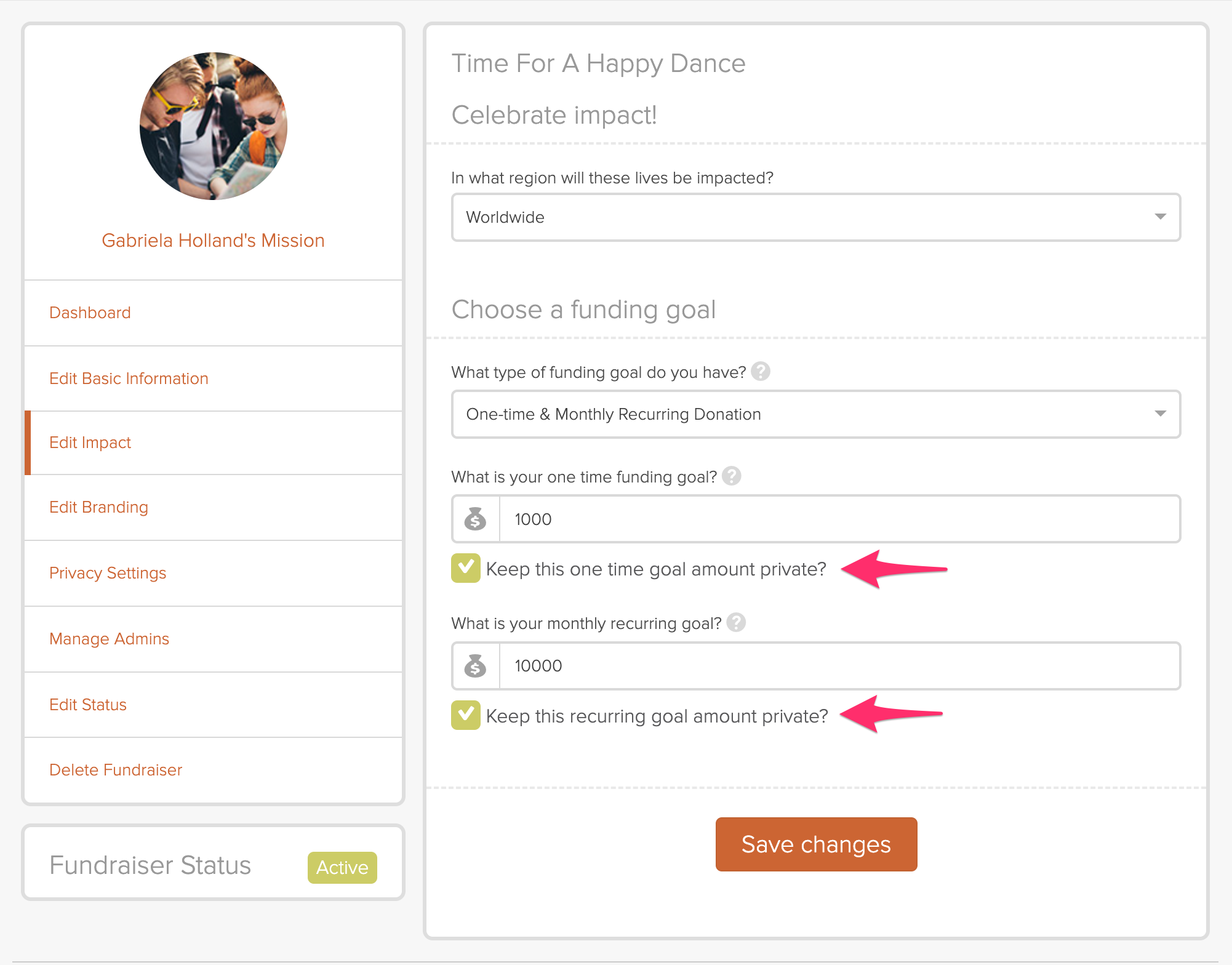Click dropdown arrow on One-time & Monthly Recurring Donation

1160,414
